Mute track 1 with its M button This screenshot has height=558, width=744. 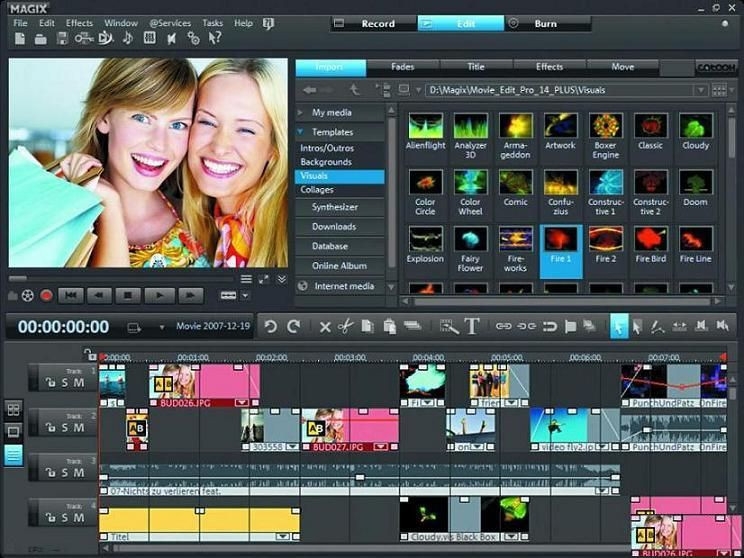[79, 382]
